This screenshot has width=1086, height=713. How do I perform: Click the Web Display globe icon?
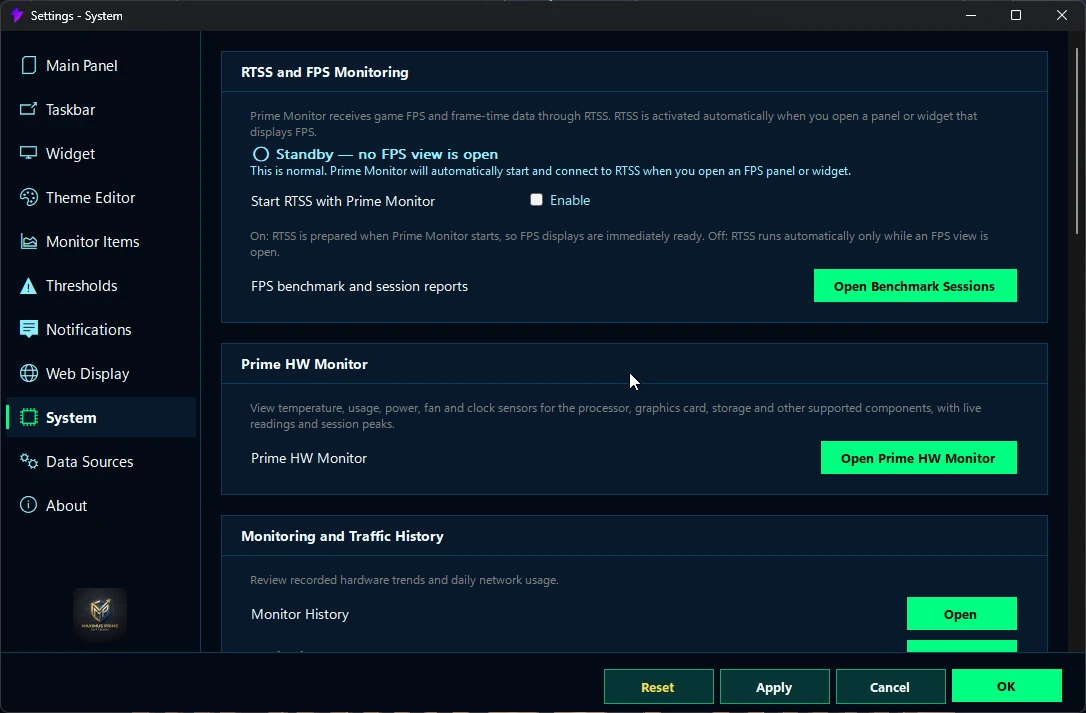[x=28, y=373]
